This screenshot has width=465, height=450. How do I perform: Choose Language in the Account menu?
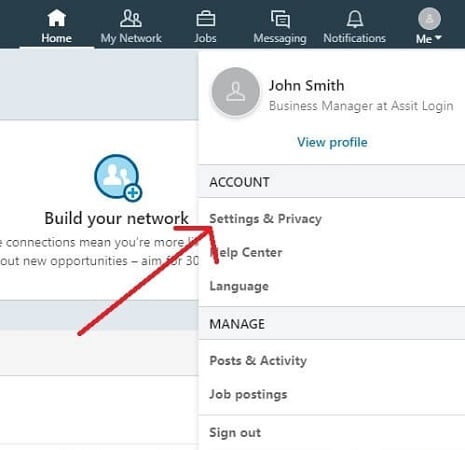239,286
